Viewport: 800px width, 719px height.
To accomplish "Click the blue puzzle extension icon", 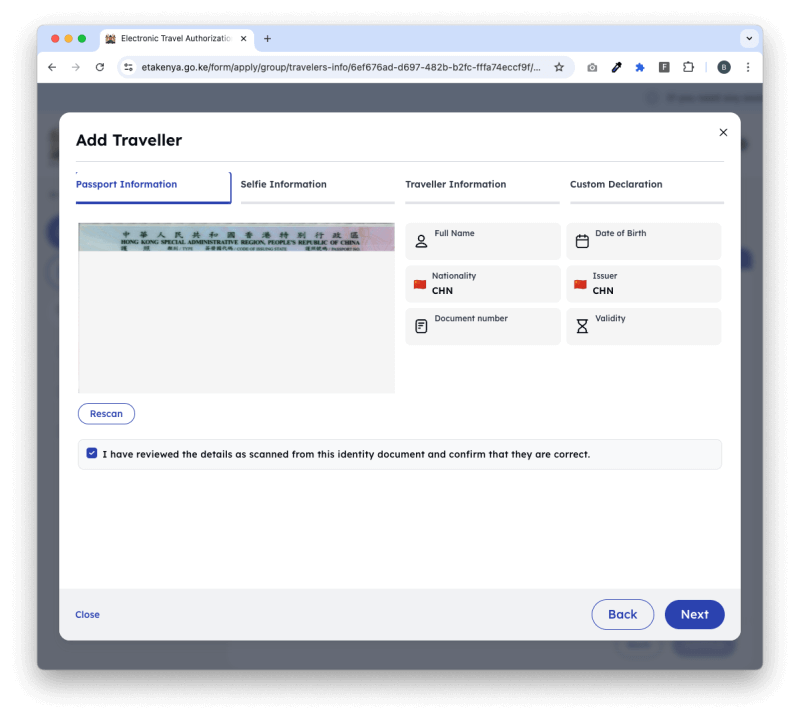I will [640, 67].
